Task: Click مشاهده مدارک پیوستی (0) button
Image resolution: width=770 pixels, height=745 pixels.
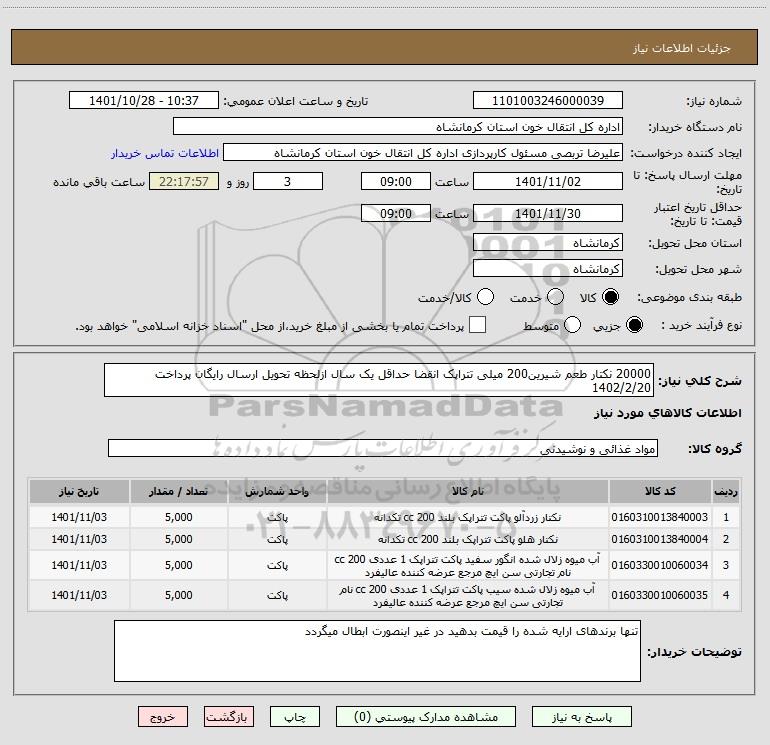Action: 426,717
